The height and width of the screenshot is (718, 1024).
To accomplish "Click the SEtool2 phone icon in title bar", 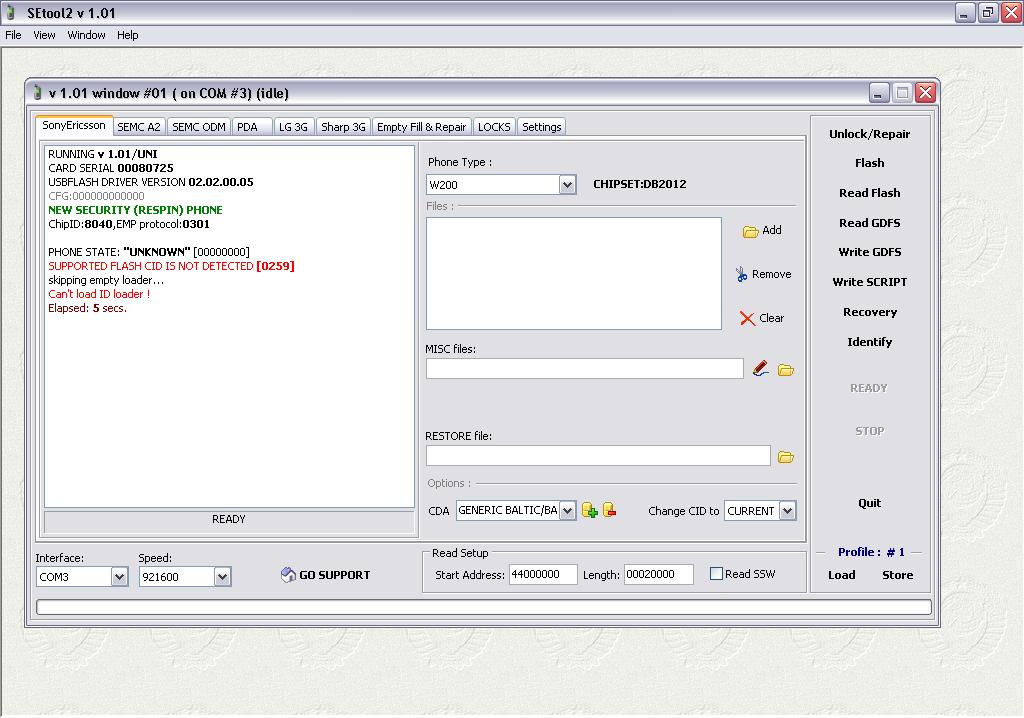I will pyautogui.click(x=10, y=12).
